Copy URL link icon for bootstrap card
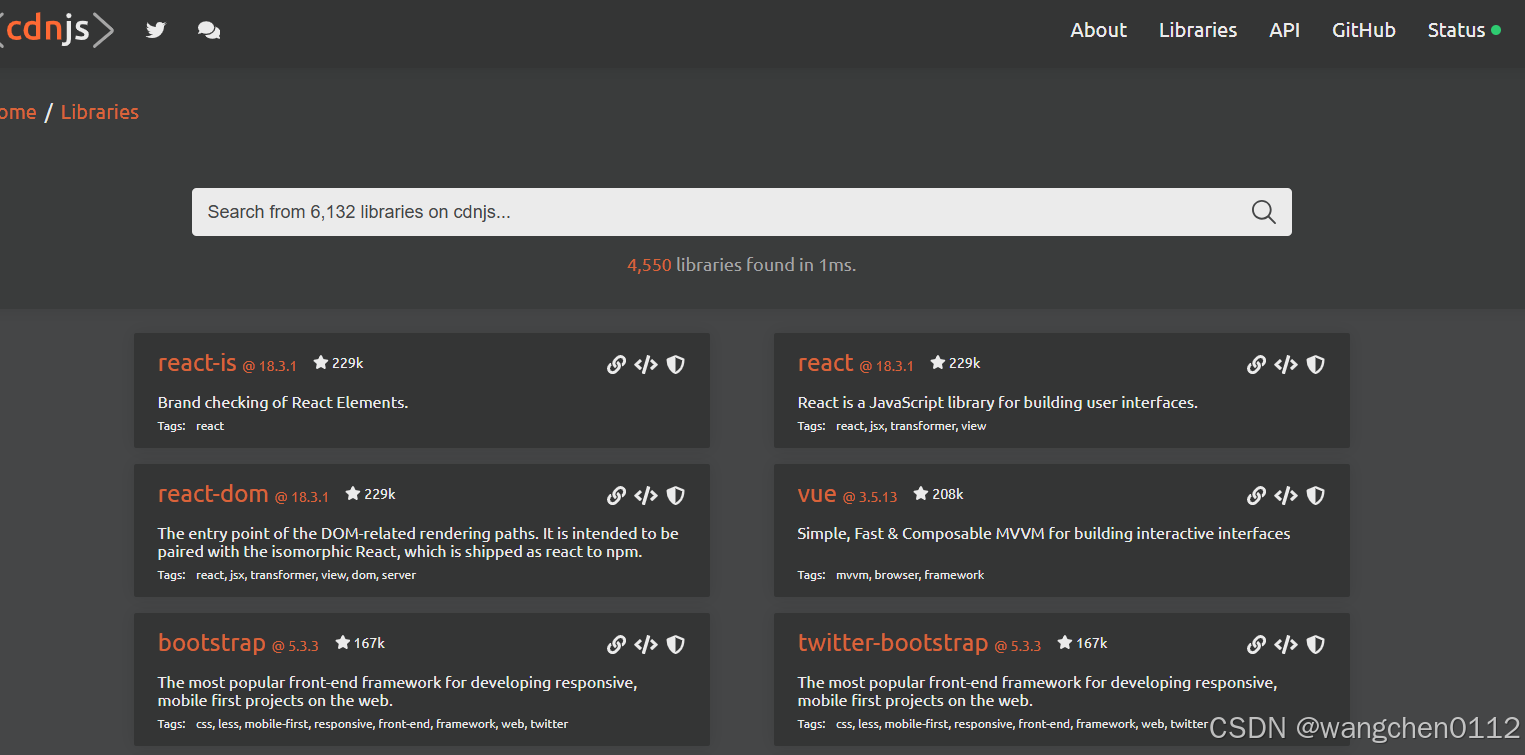 pyautogui.click(x=616, y=645)
